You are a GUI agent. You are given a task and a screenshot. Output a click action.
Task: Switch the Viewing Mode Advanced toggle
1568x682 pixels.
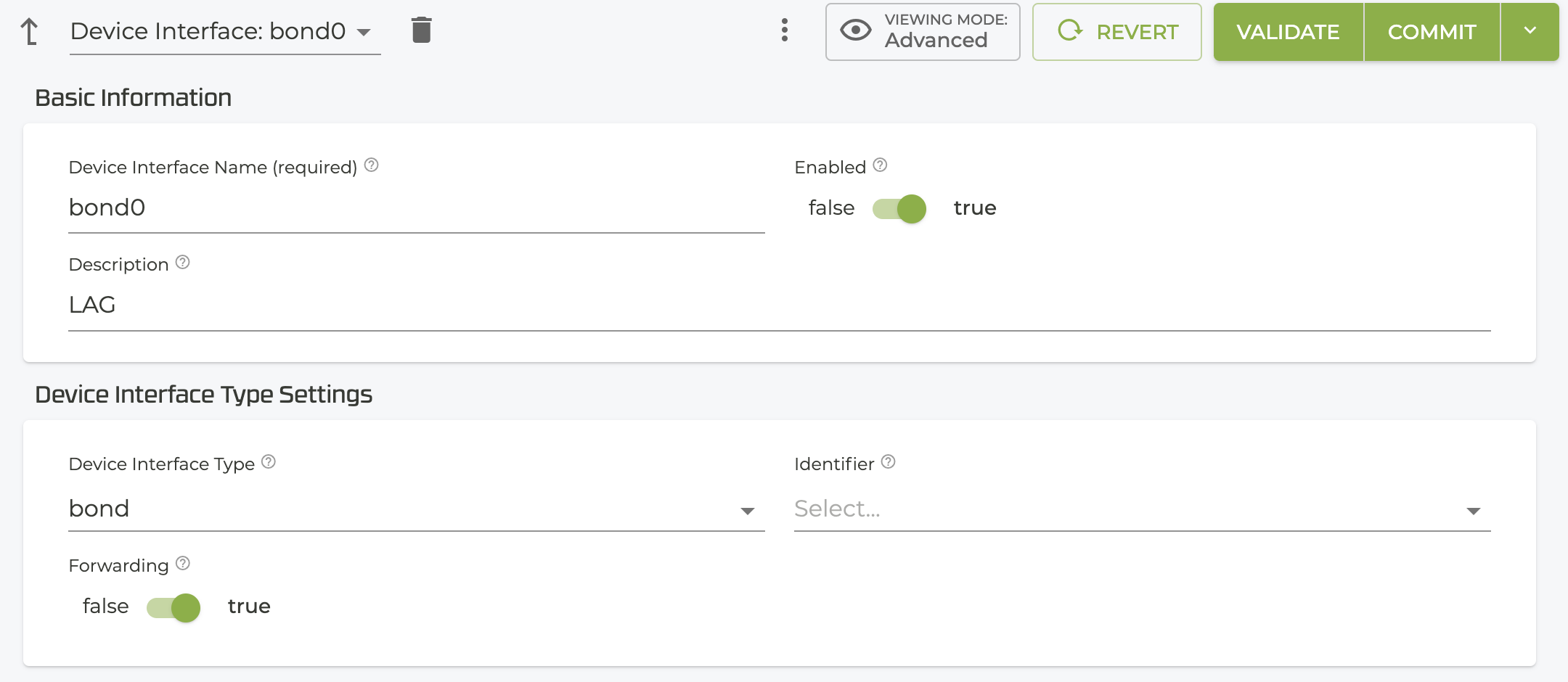coord(923,32)
